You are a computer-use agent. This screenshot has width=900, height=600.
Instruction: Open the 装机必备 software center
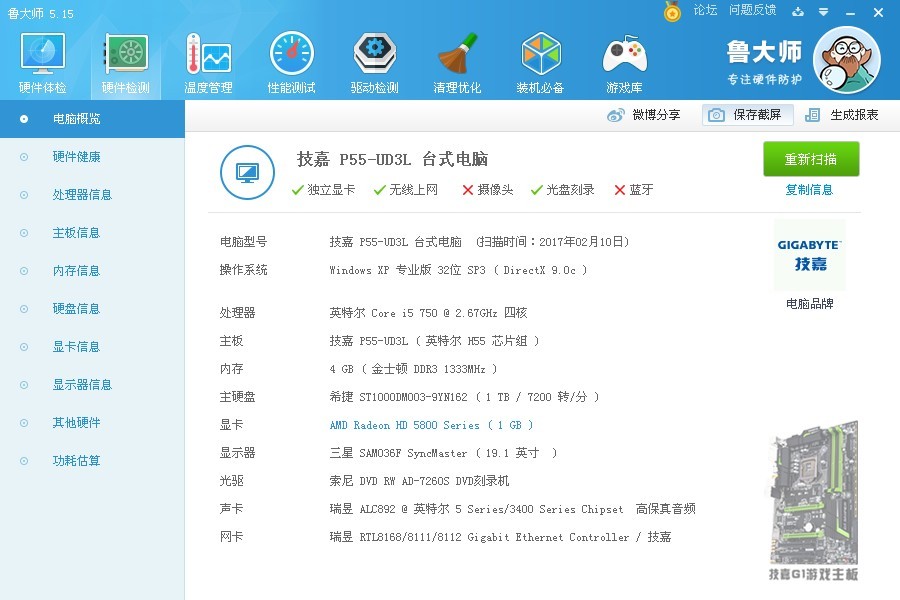pyautogui.click(x=540, y=60)
